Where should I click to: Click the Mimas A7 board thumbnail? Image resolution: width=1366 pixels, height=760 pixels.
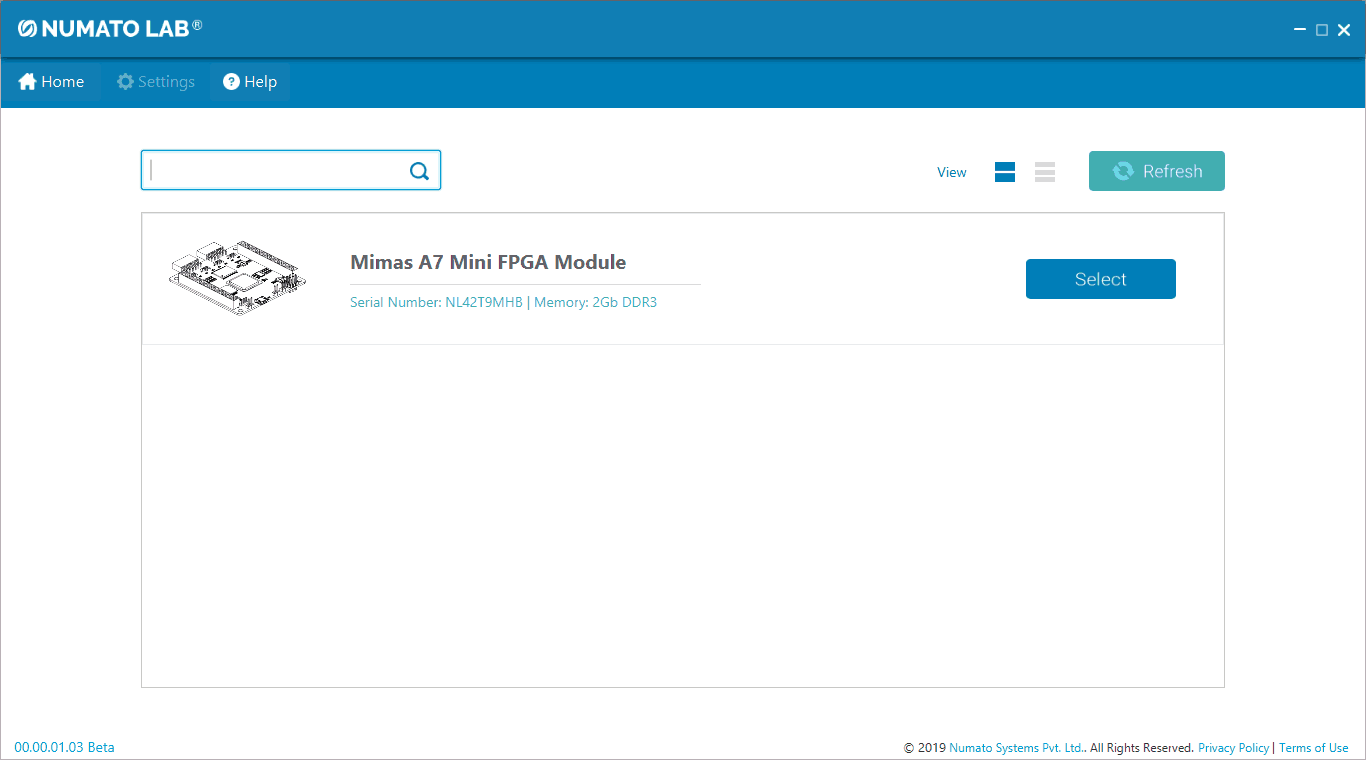click(x=237, y=279)
